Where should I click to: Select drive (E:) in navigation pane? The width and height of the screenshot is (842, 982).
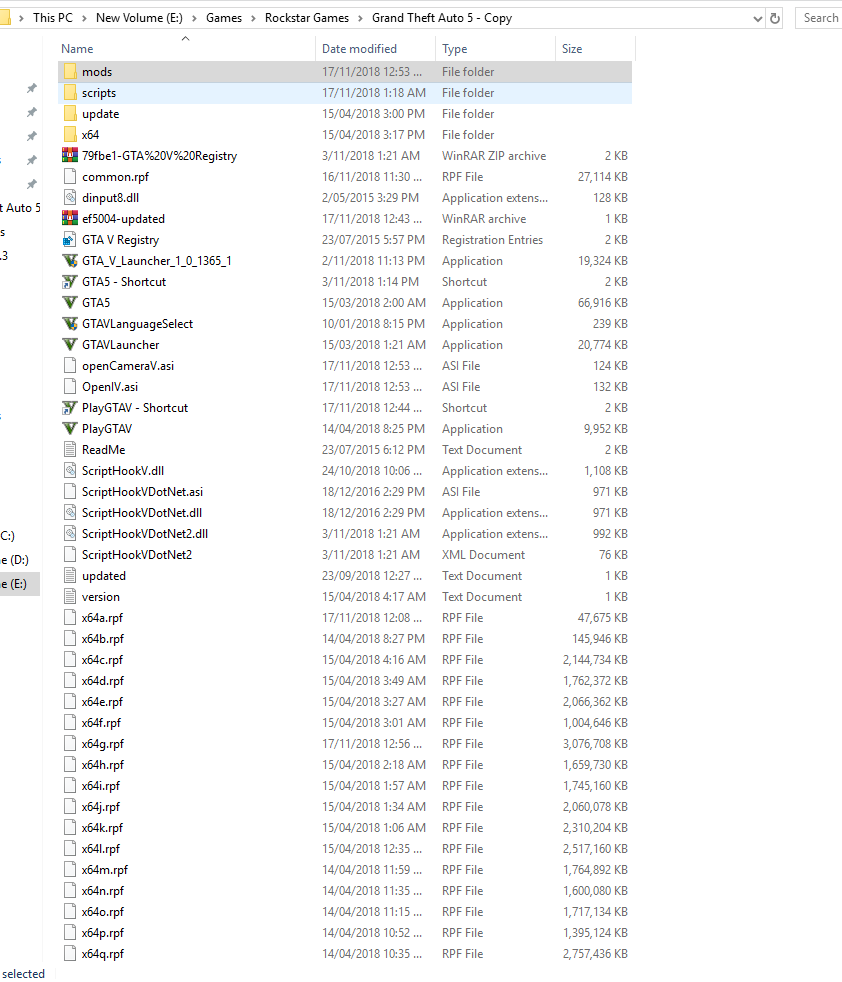[19, 584]
